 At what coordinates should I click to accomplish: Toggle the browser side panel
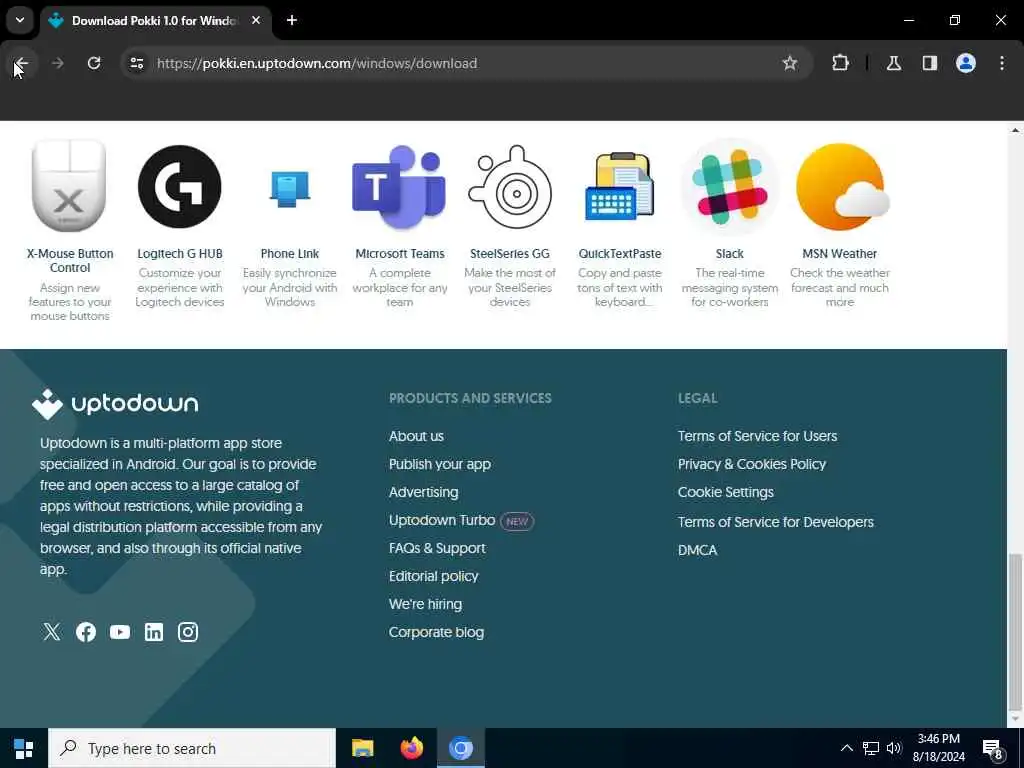coord(930,63)
